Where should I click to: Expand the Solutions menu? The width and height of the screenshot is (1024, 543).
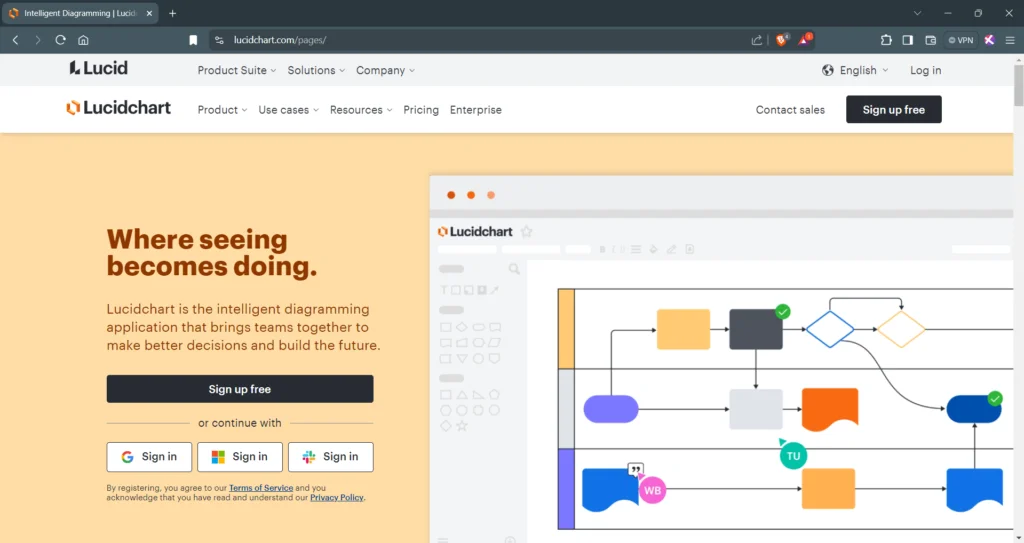316,71
